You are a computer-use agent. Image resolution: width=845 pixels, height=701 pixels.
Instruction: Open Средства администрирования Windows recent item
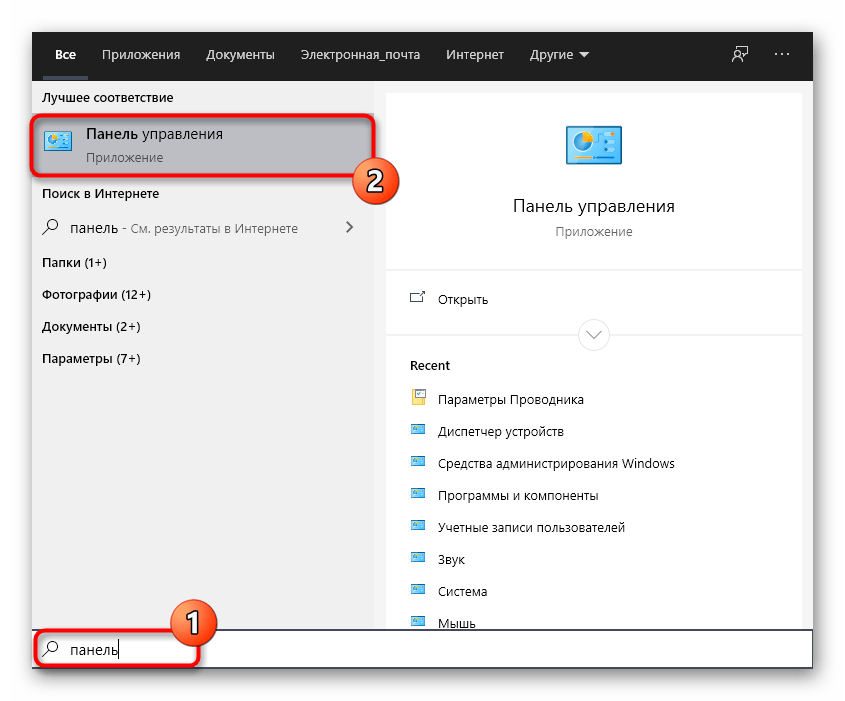(x=556, y=463)
